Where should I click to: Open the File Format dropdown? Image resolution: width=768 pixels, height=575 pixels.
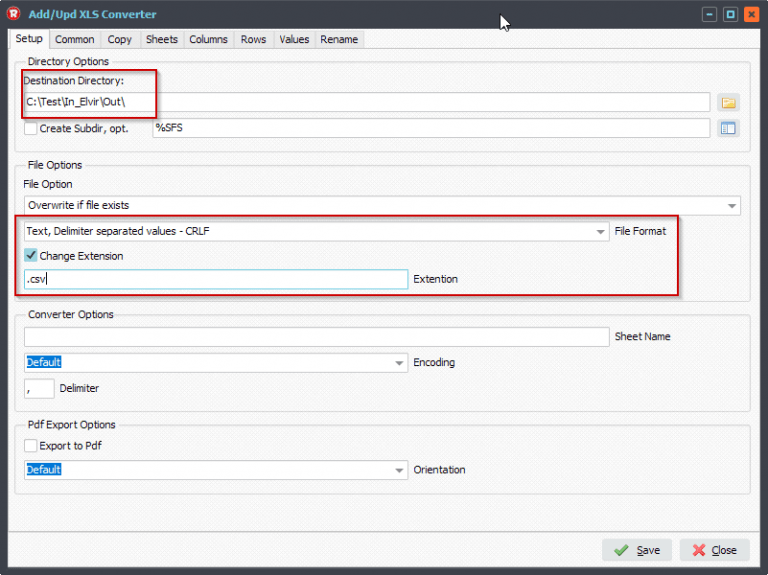[x=600, y=232]
